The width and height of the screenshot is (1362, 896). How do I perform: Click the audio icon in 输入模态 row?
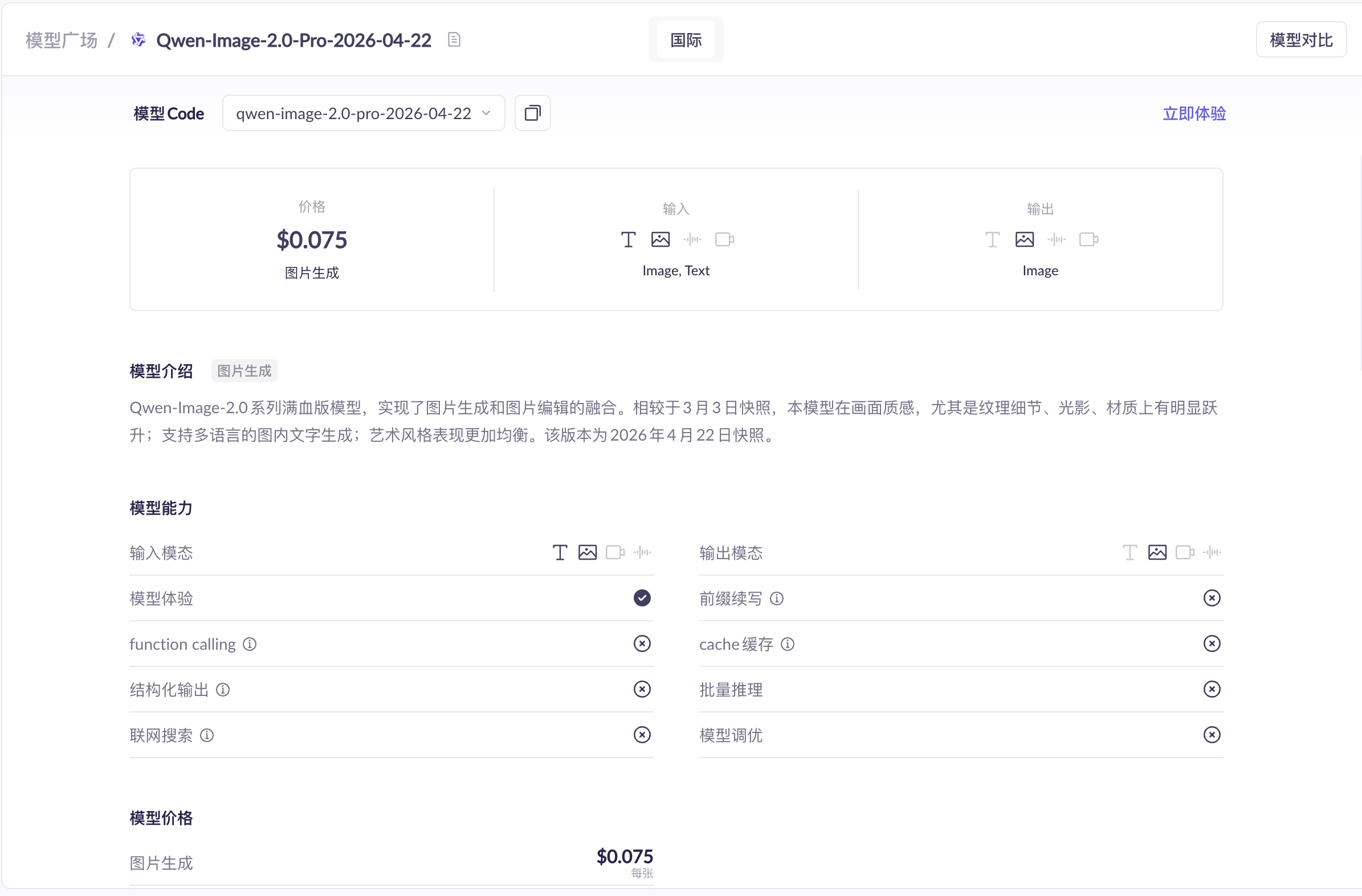coord(642,552)
